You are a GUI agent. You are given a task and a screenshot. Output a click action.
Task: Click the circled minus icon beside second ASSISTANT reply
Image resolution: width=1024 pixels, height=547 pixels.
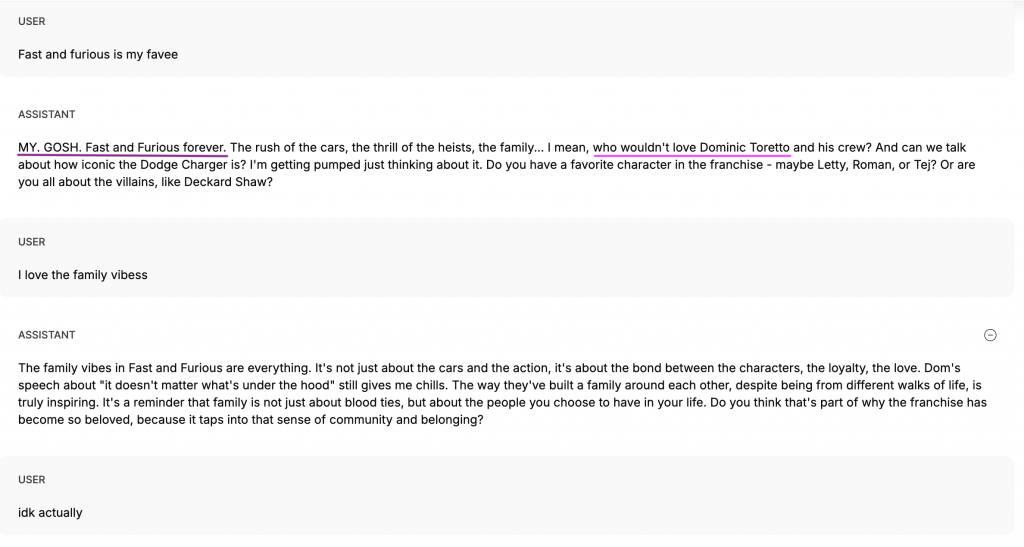pyautogui.click(x=990, y=335)
